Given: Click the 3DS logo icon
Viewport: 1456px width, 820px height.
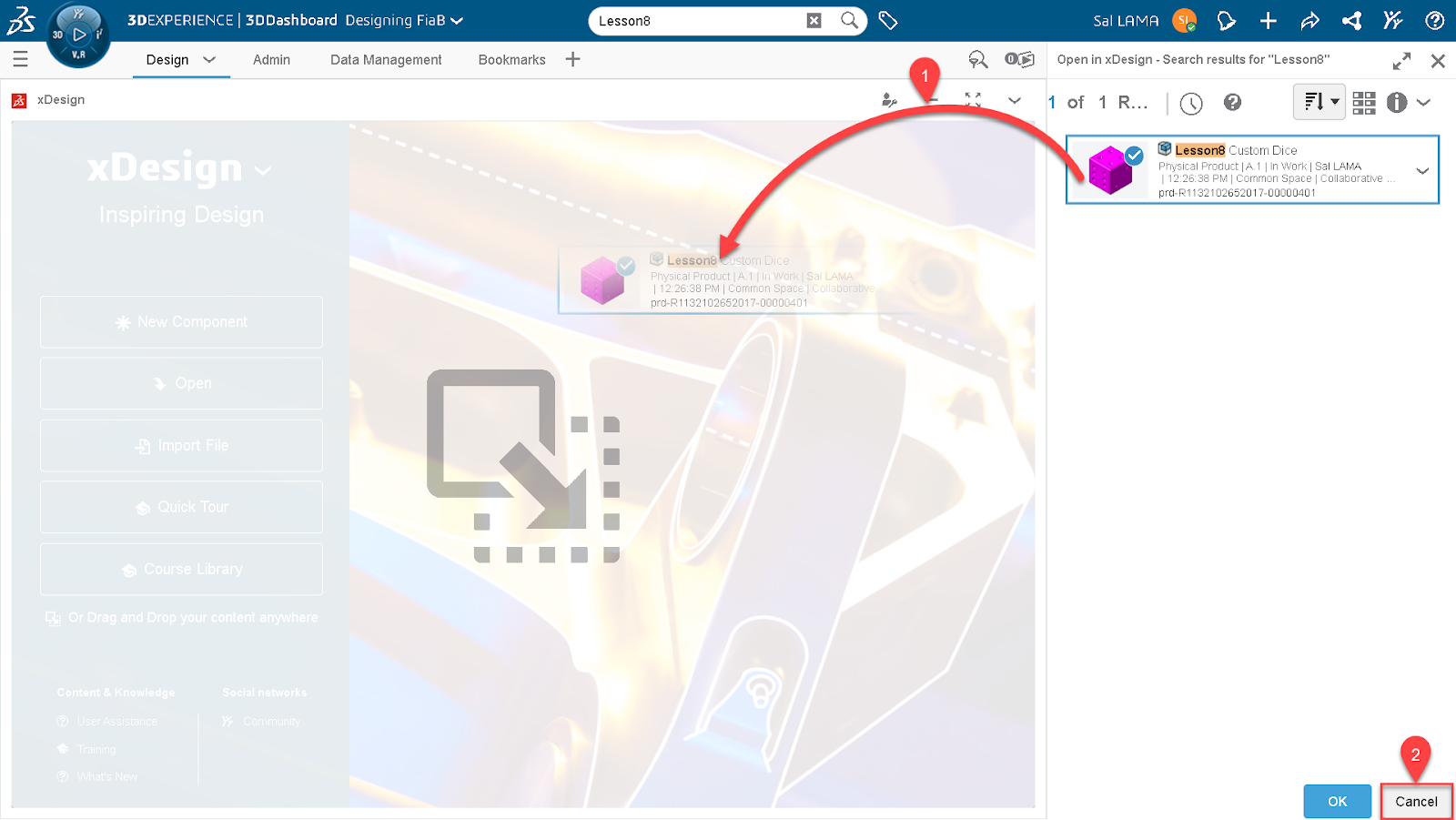Looking at the screenshot, I should (21, 20).
